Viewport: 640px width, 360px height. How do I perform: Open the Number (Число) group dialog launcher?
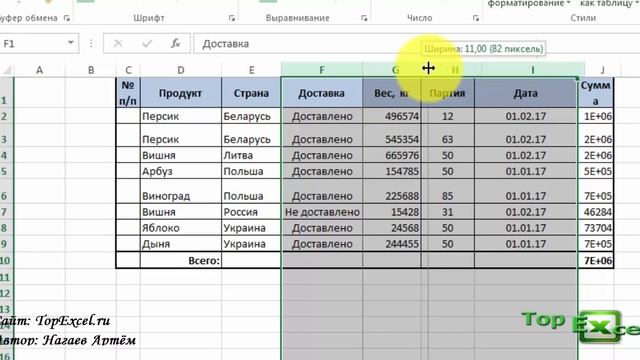476,18
